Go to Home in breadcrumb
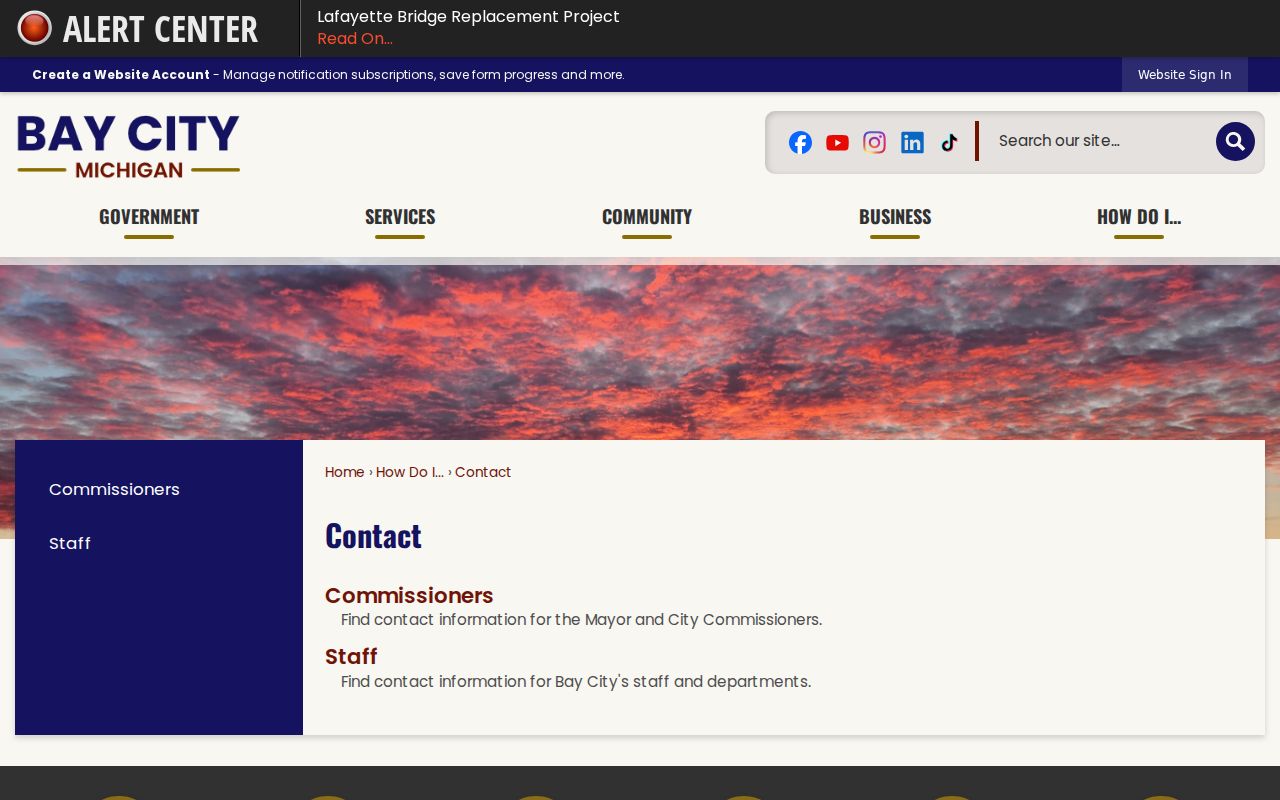1280x800 pixels. coord(344,472)
